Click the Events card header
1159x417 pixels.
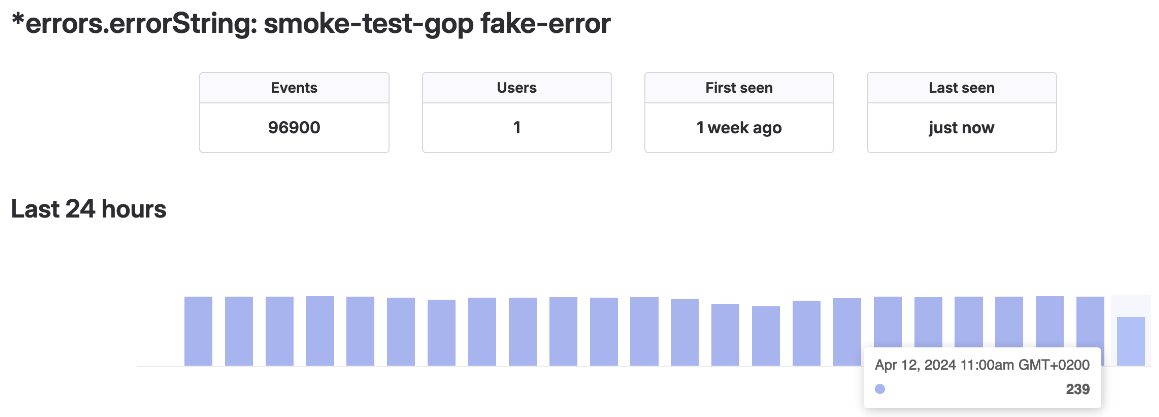pos(294,88)
